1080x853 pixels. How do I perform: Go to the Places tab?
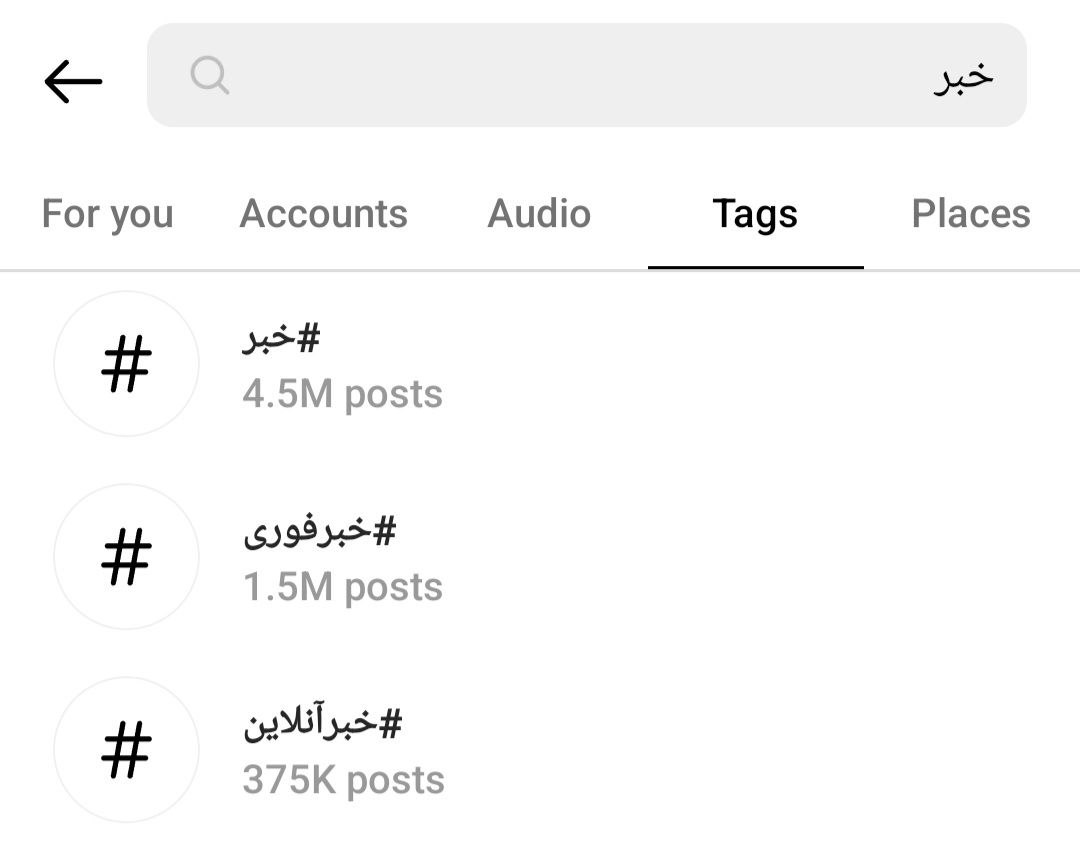click(971, 214)
